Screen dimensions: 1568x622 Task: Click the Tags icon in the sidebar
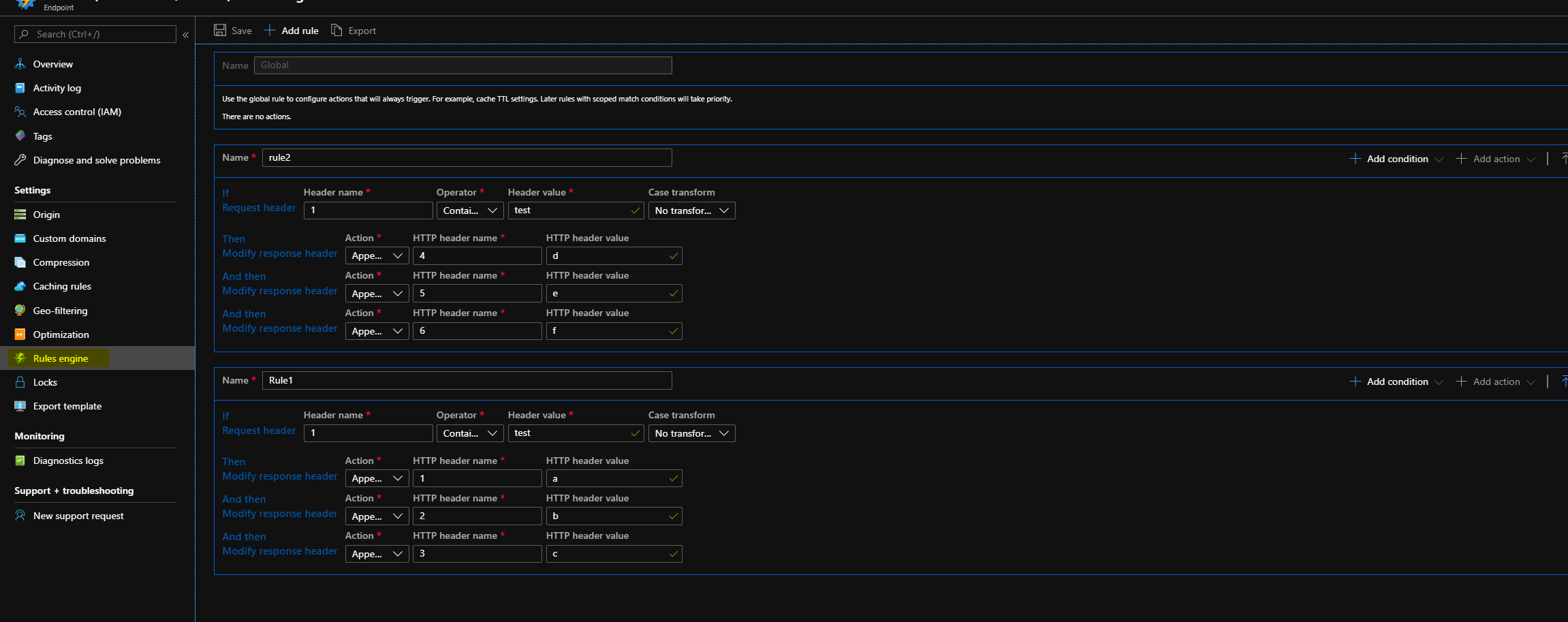pos(20,136)
